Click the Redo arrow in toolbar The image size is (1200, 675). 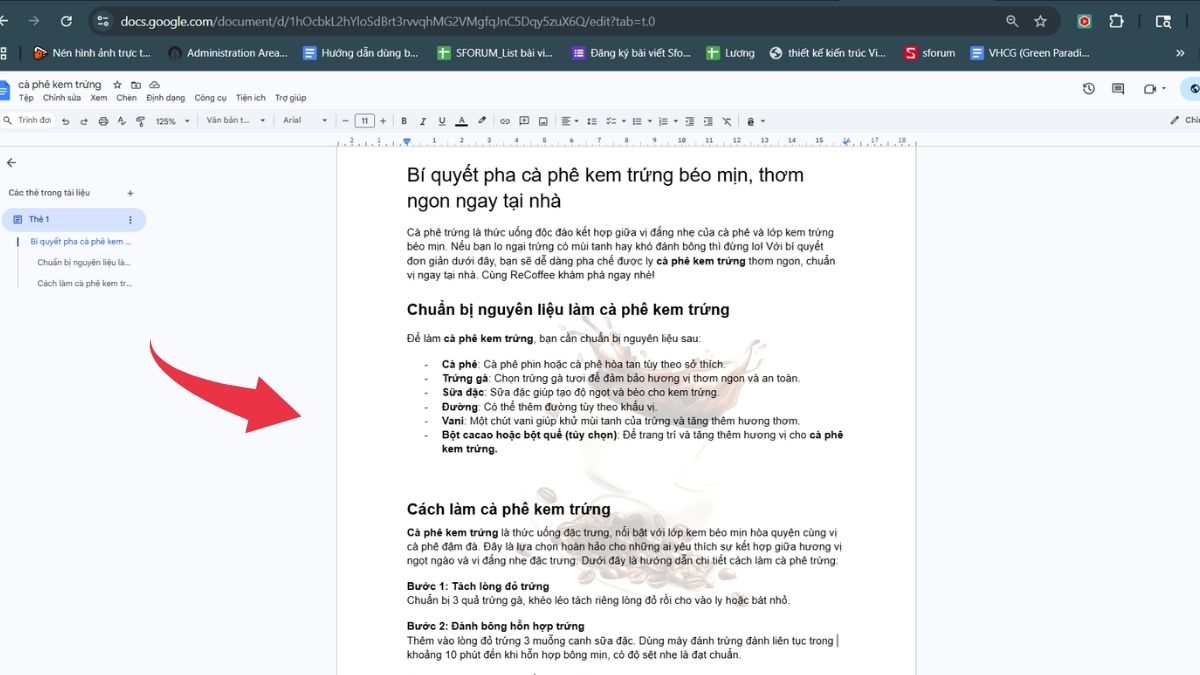(84, 121)
